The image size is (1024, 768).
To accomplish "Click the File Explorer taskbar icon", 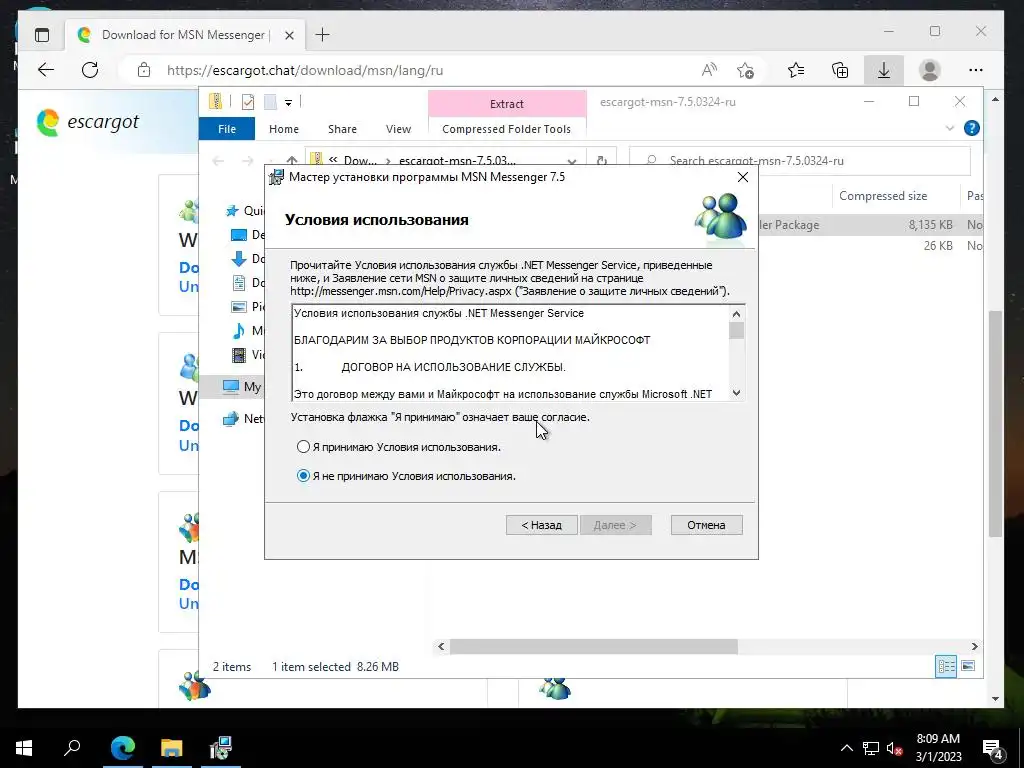I will [172, 747].
